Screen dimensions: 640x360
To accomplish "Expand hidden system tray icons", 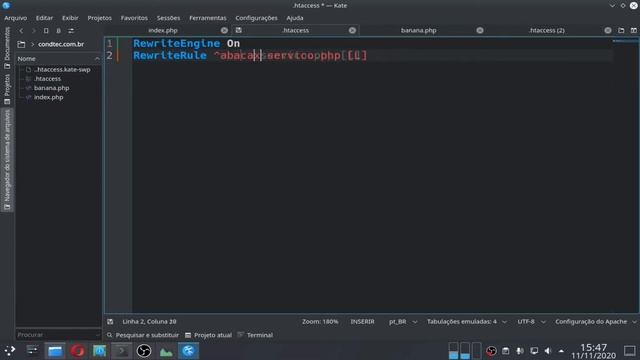I will pyautogui.click(x=562, y=351).
